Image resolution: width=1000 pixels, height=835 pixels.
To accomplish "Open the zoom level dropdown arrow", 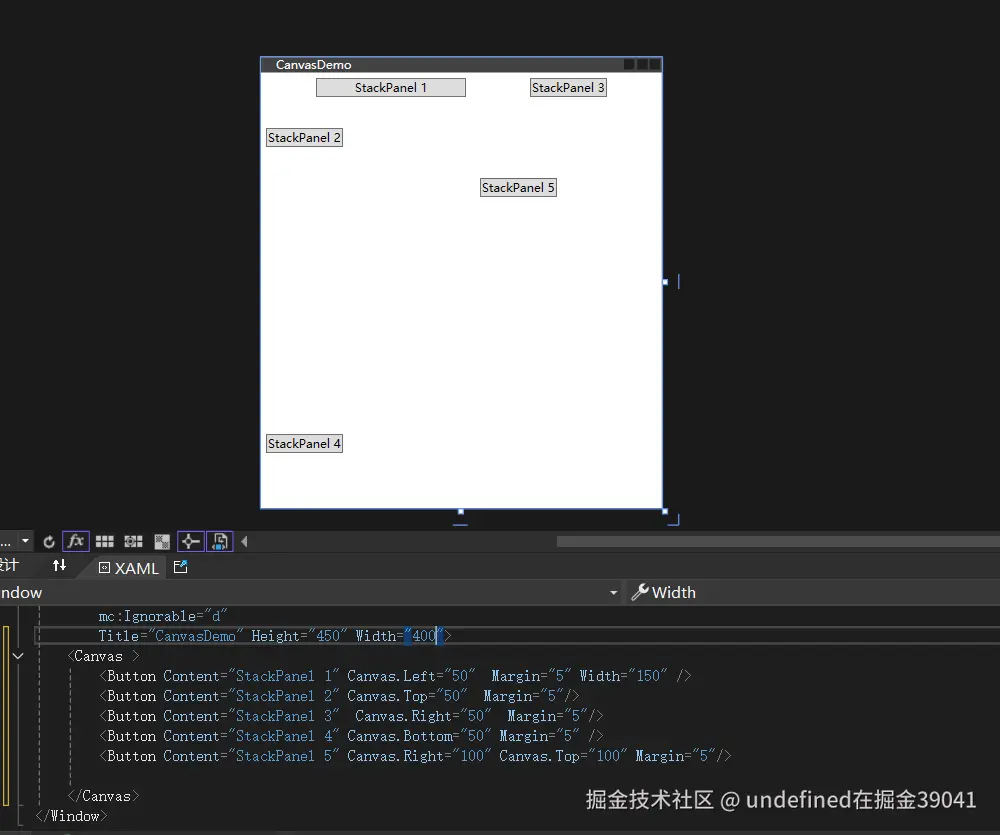I will click(25, 541).
